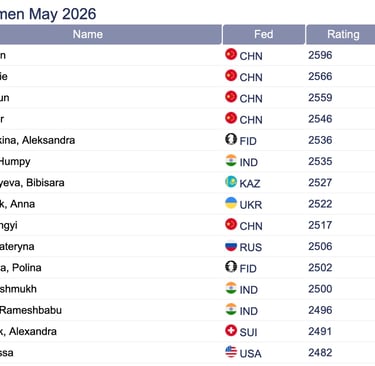Sort table by the Fed column header
The width and height of the screenshot is (375, 366).
[264, 34]
